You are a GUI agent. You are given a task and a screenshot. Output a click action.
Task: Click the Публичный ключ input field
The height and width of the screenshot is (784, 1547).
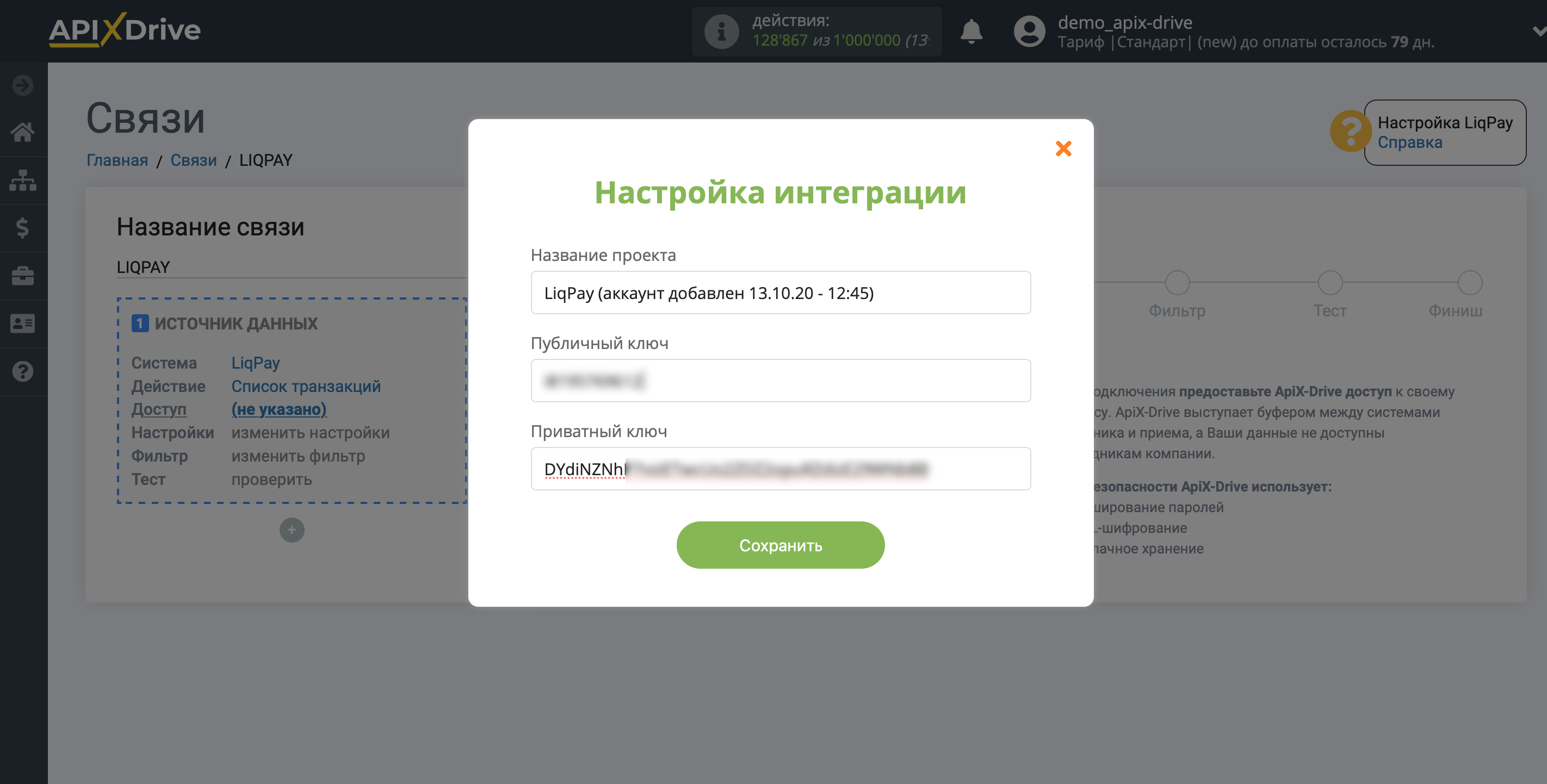[x=780, y=380]
